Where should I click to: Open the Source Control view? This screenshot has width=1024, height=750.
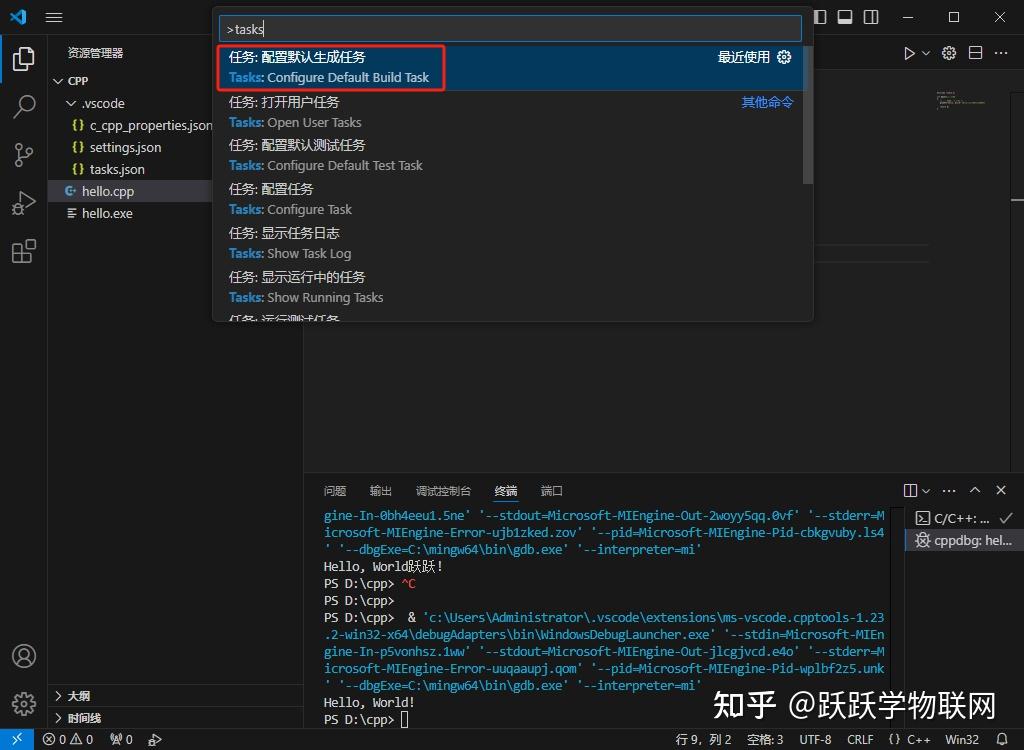tap(23, 155)
